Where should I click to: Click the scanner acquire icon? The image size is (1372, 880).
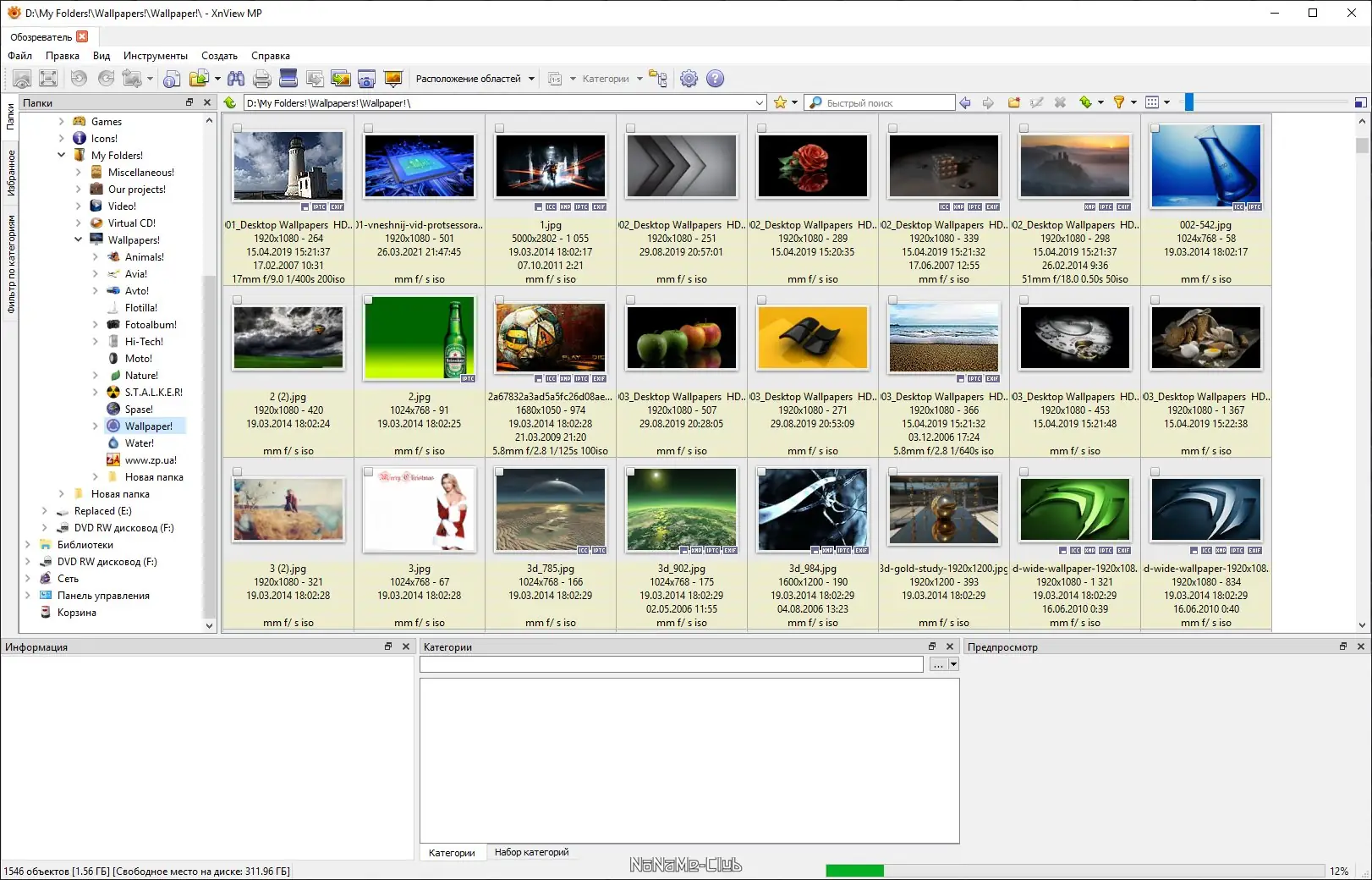pos(288,79)
